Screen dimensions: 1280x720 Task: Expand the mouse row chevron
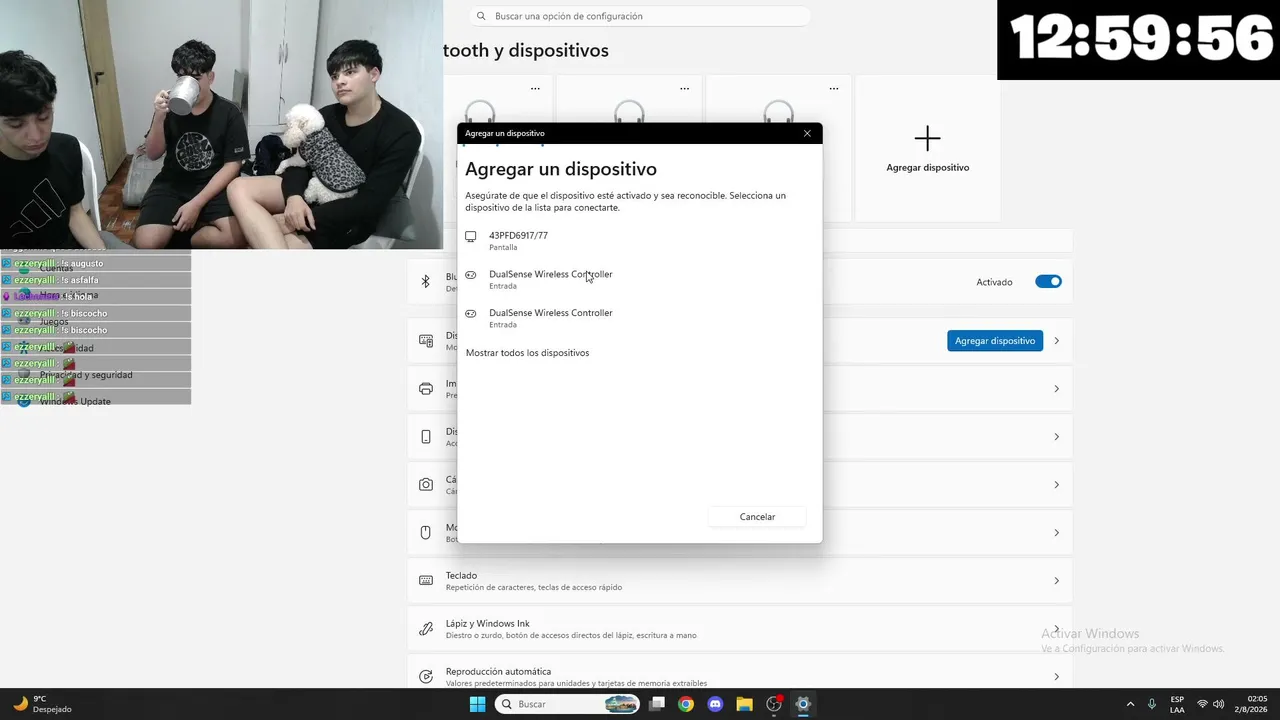[x=1056, y=533]
